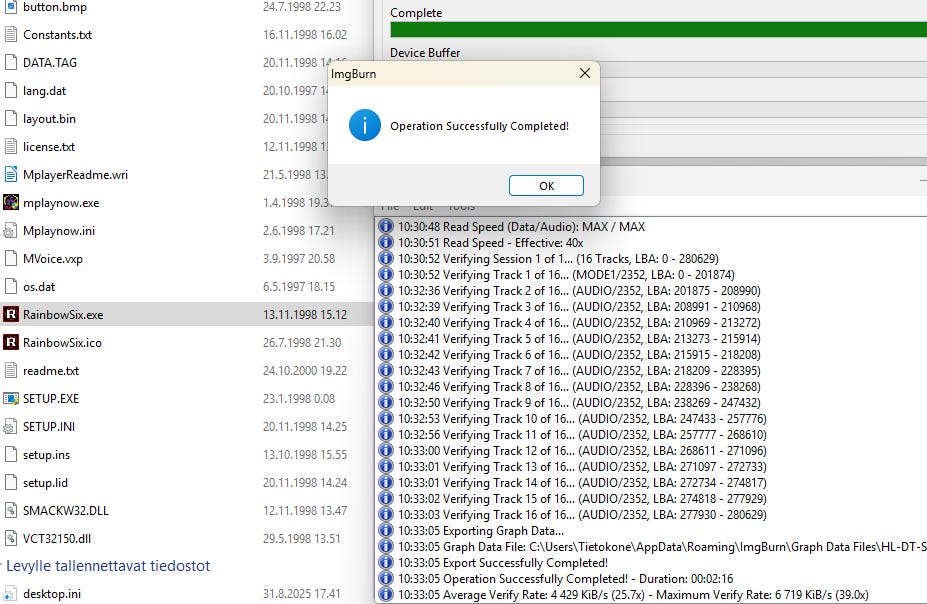This screenshot has height=604, width=927.
Task: Select the layout.bin file icon
Action: pyautogui.click(x=10, y=118)
